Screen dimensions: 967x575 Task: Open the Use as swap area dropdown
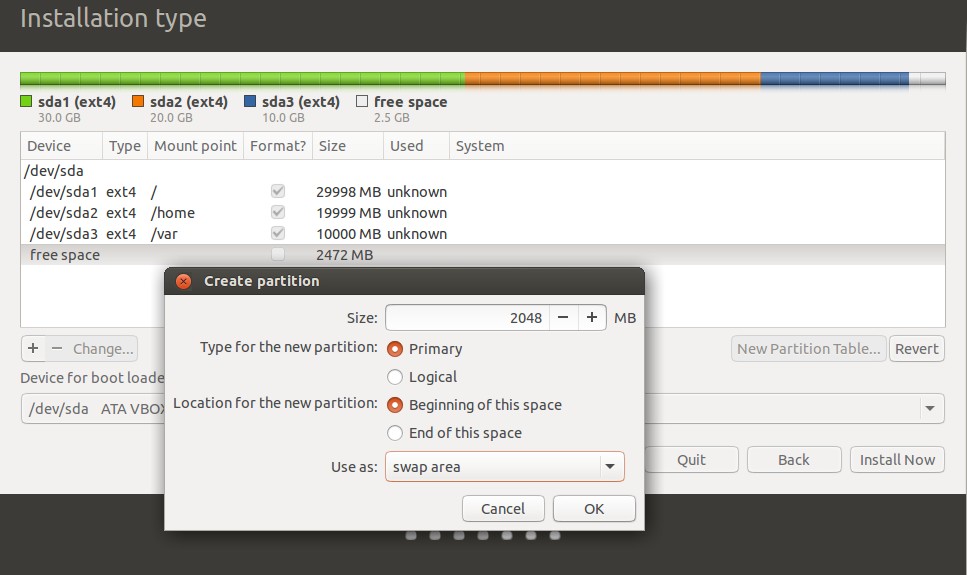tap(504, 467)
